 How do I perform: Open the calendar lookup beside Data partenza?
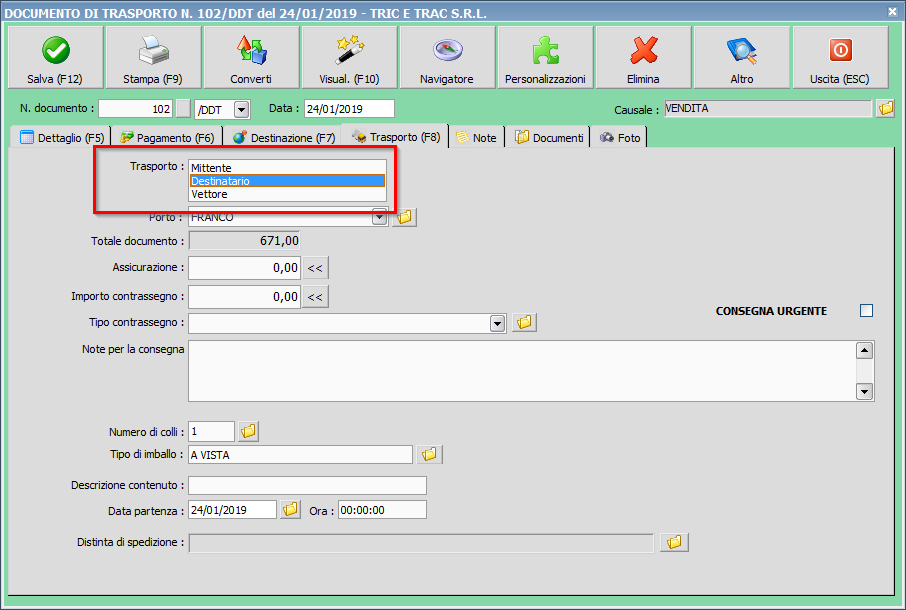[x=290, y=509]
